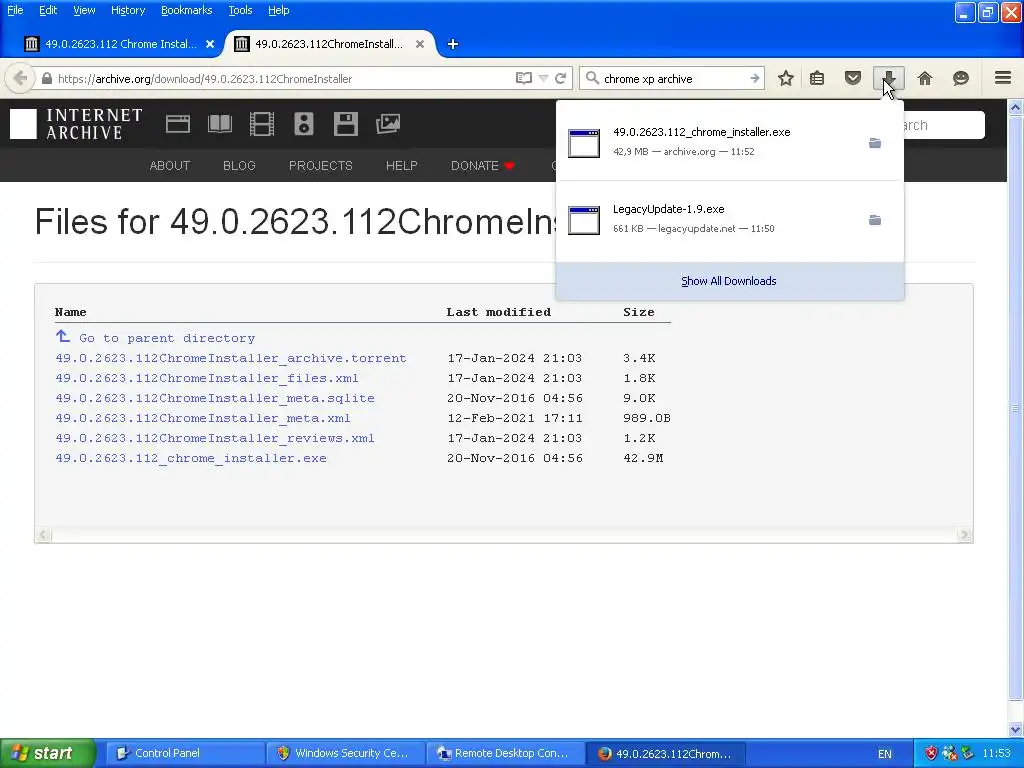The image size is (1024, 768).
Task: Open the View menu
Action: (84, 10)
